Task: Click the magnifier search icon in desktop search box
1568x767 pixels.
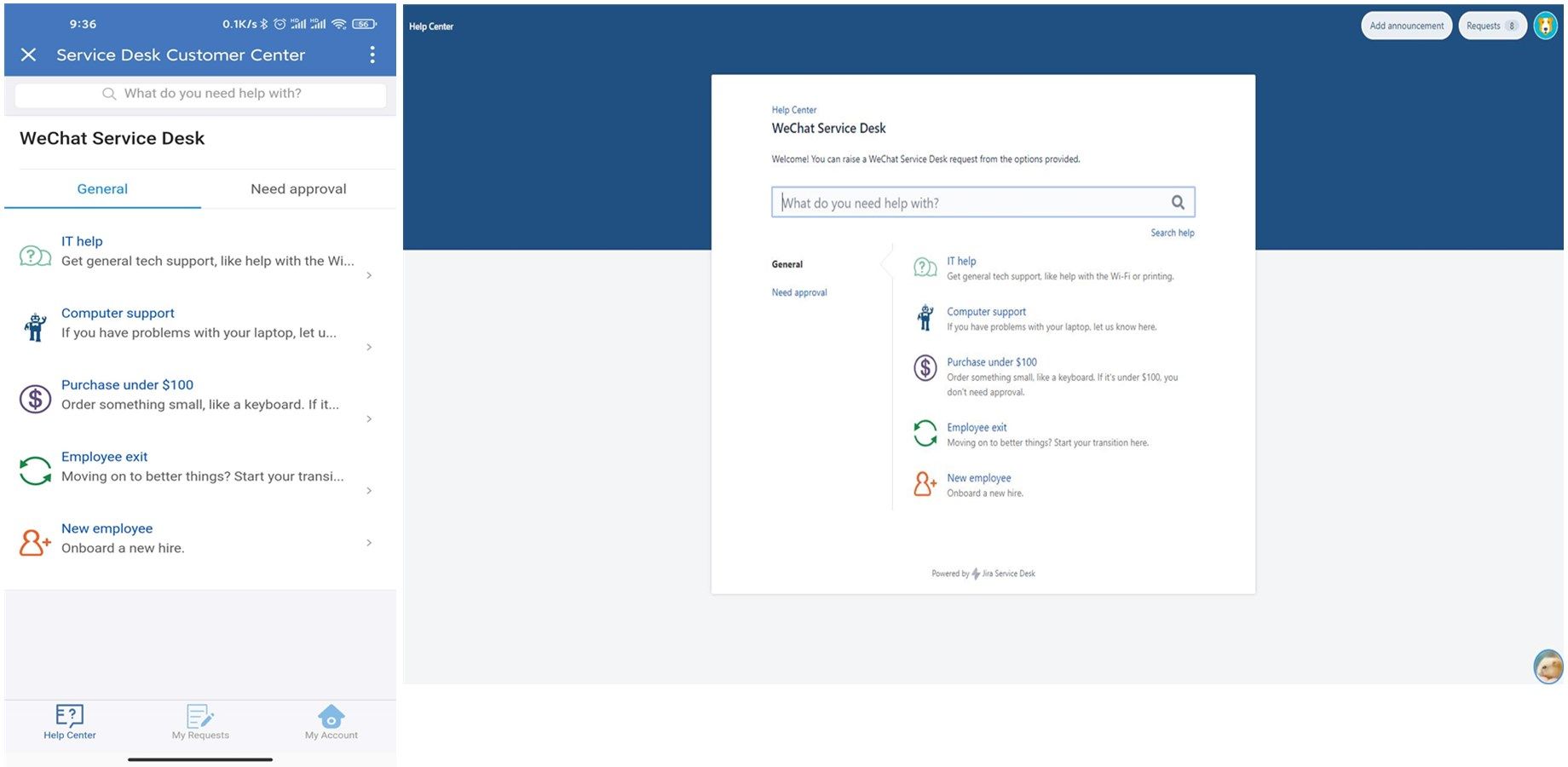Action: 1178,202
